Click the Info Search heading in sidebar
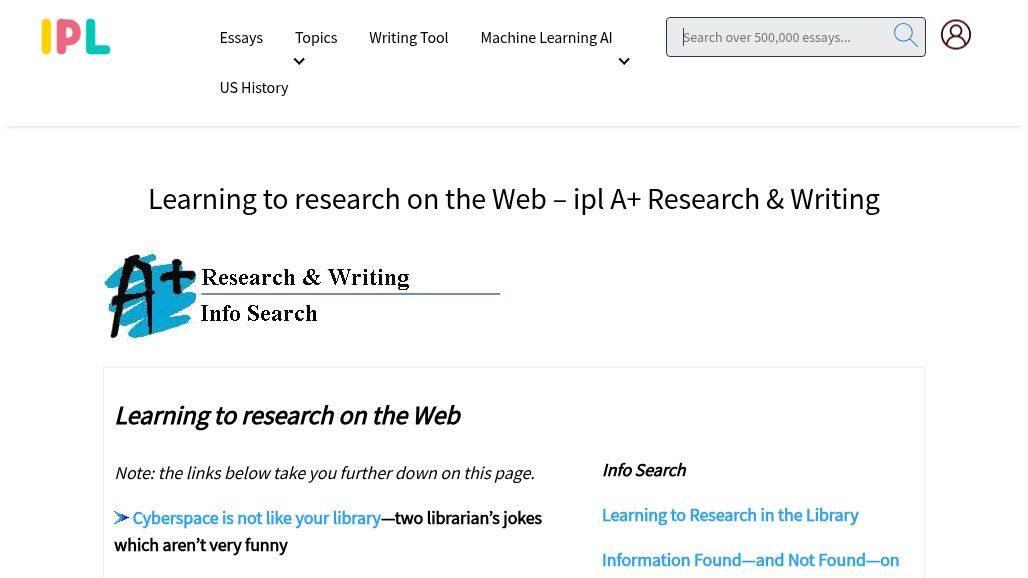Viewport: 1028px width, 578px height. pos(643,469)
